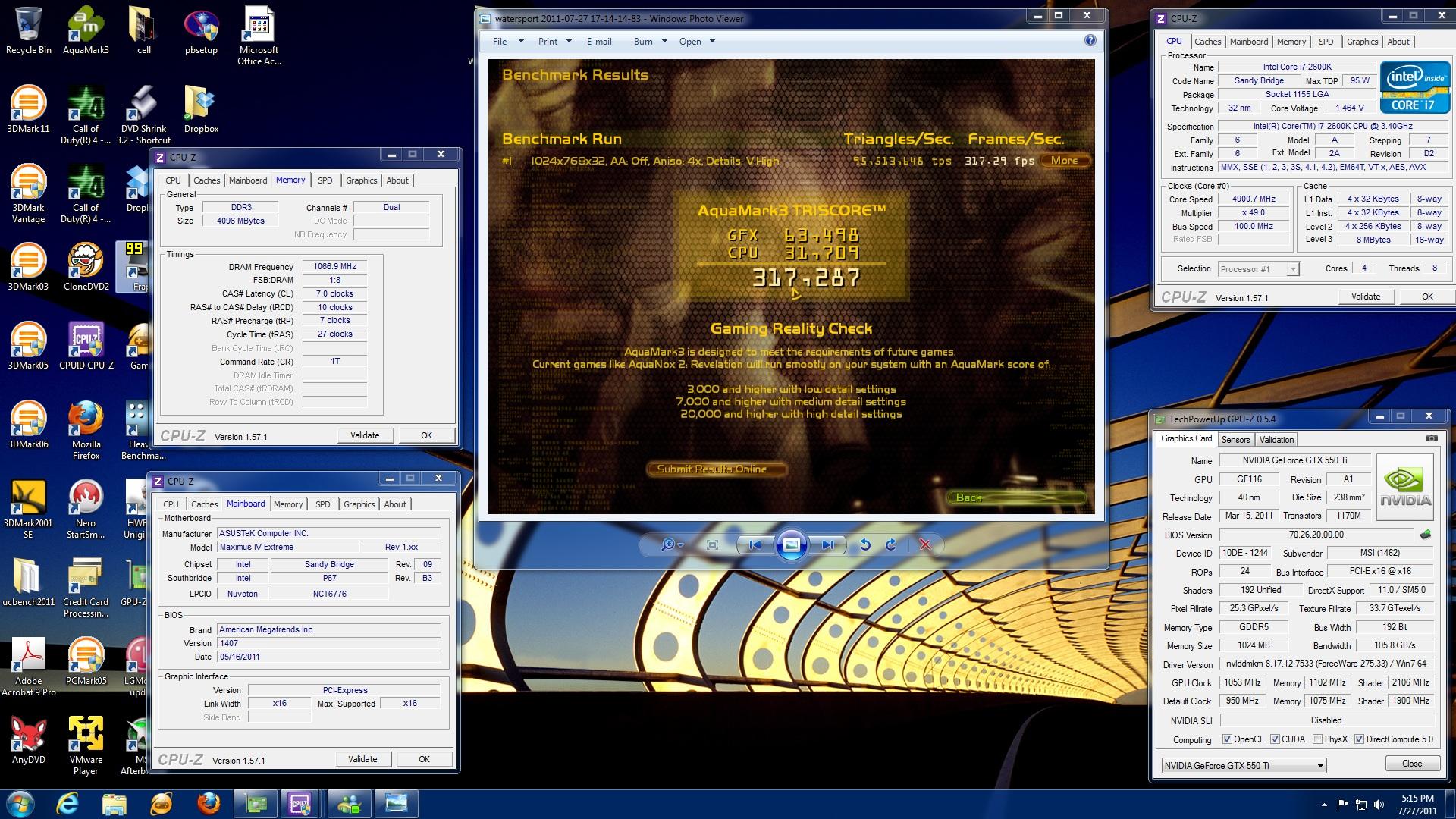The height and width of the screenshot is (819, 1456).
Task: Launch CloneDVD2 from desktop
Action: tap(86, 267)
